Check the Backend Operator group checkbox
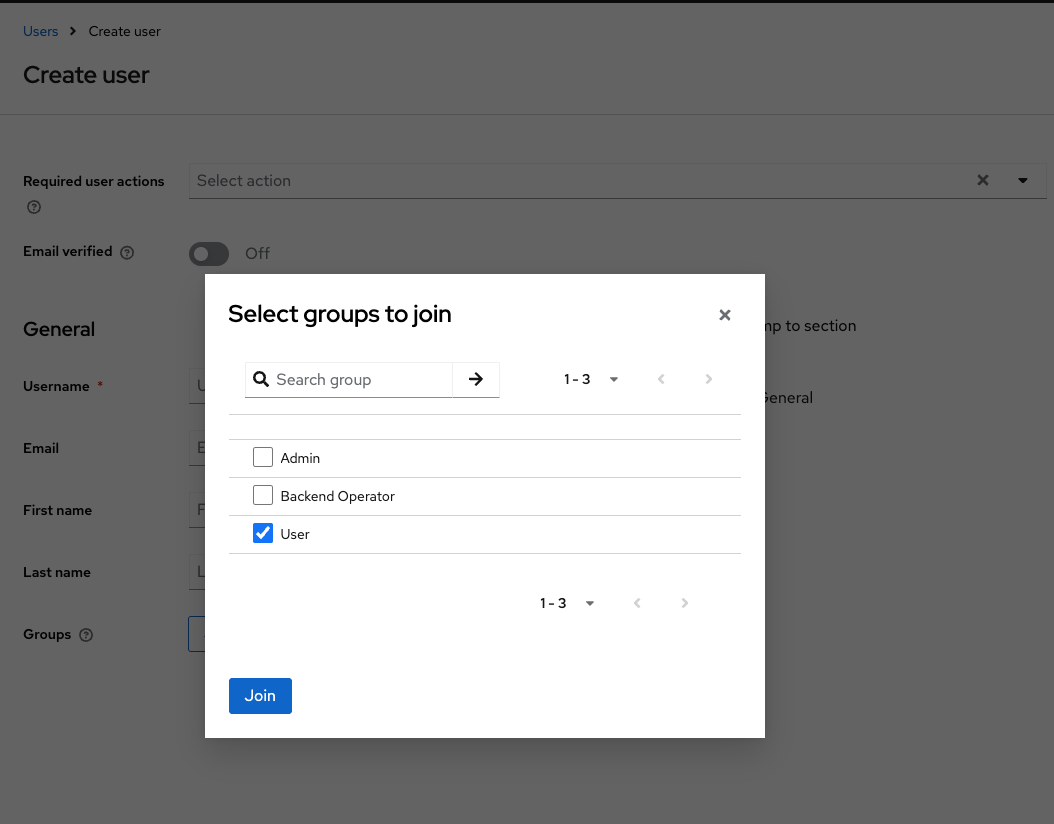Viewport: 1054px width, 824px height. click(x=263, y=496)
